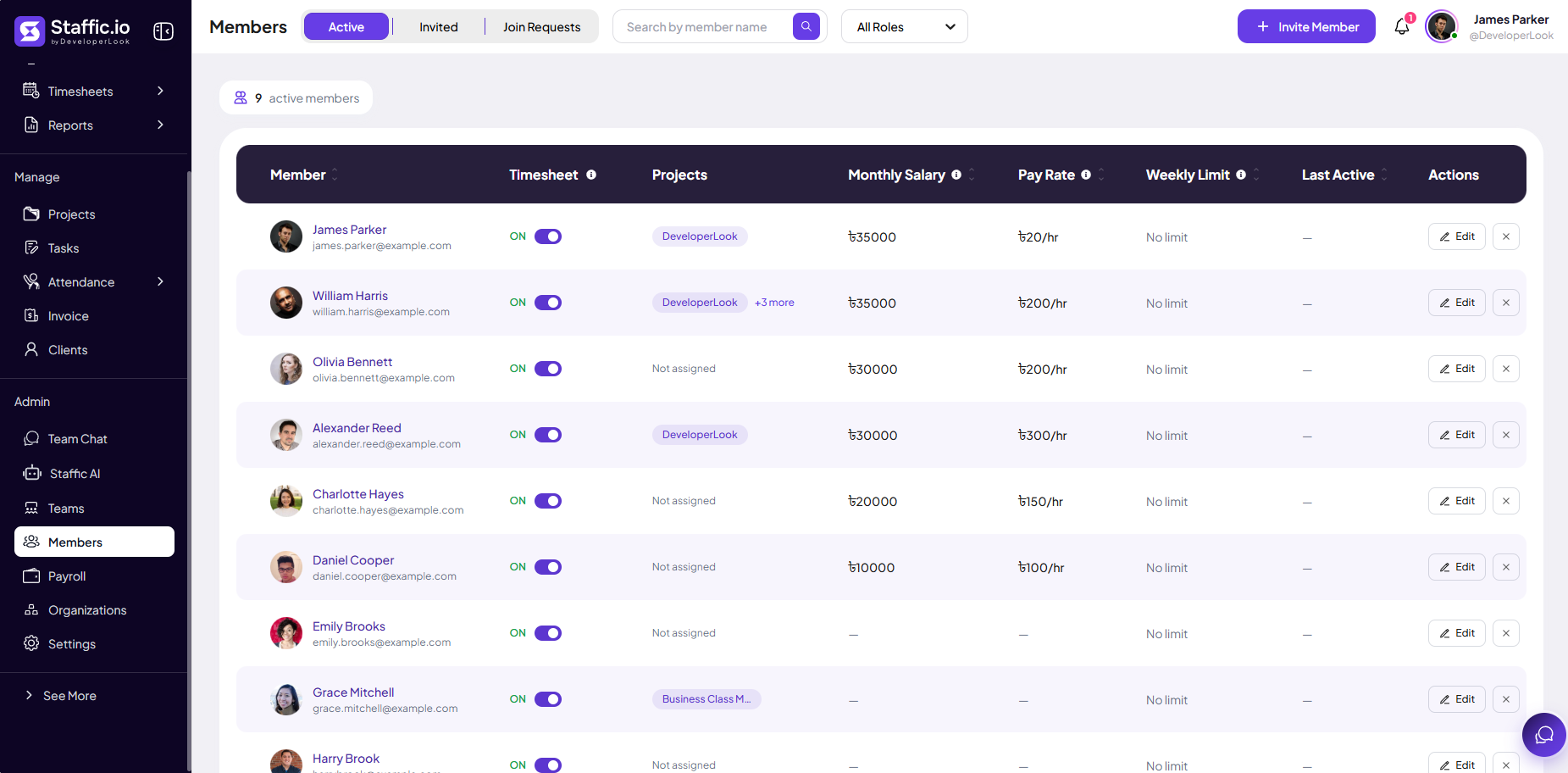Open Organizations in sidebar
This screenshot has width=1568, height=773.
[x=94, y=609]
